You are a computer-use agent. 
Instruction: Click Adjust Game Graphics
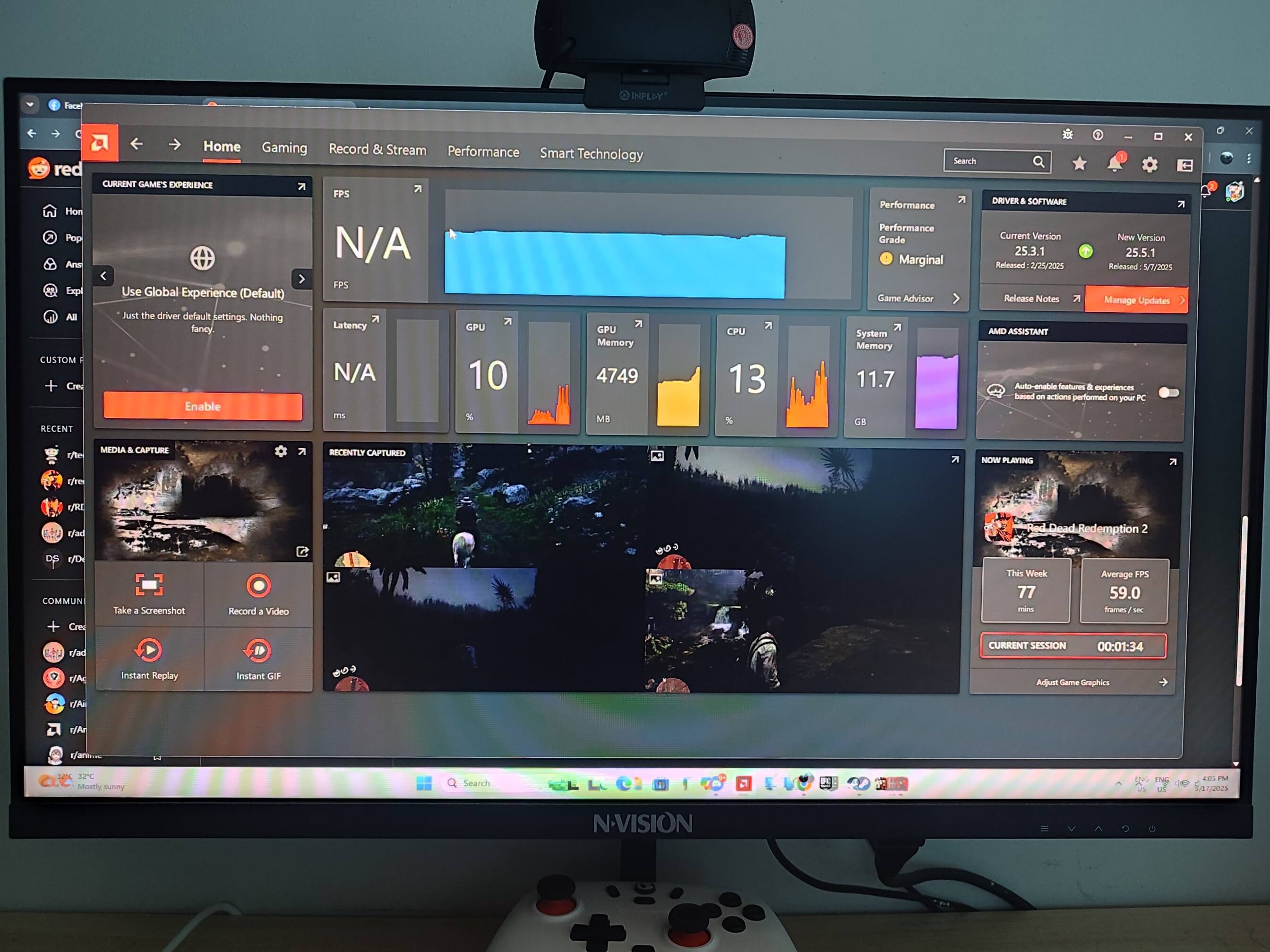coord(1073,683)
